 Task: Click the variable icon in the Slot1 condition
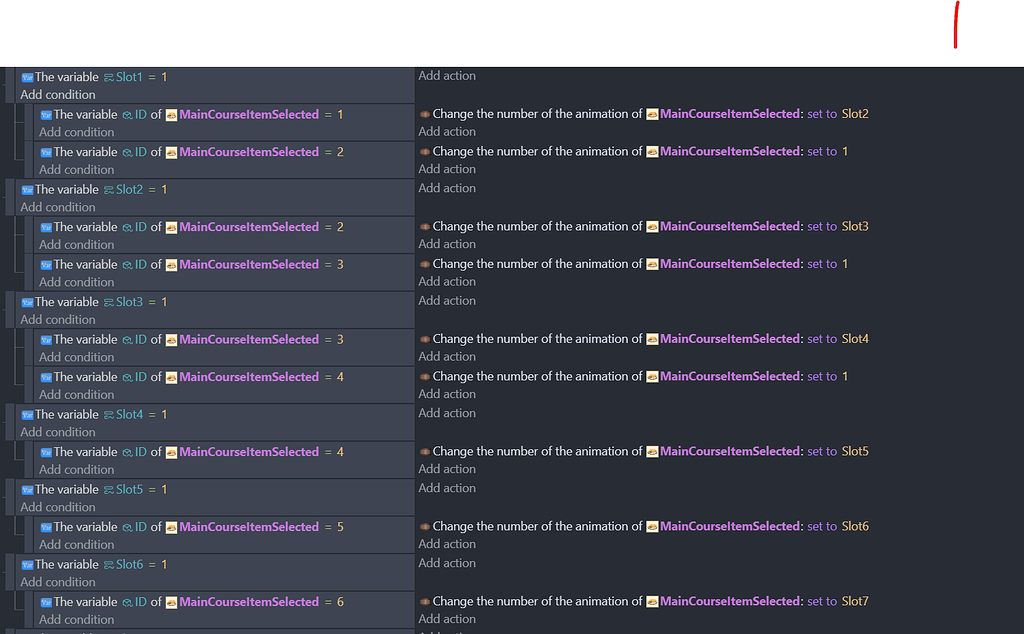[27, 77]
